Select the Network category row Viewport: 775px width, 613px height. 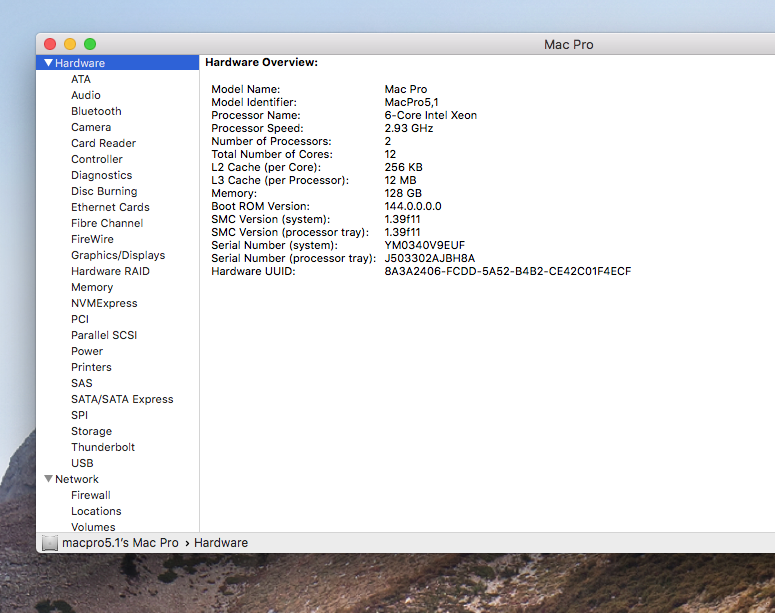pos(118,479)
